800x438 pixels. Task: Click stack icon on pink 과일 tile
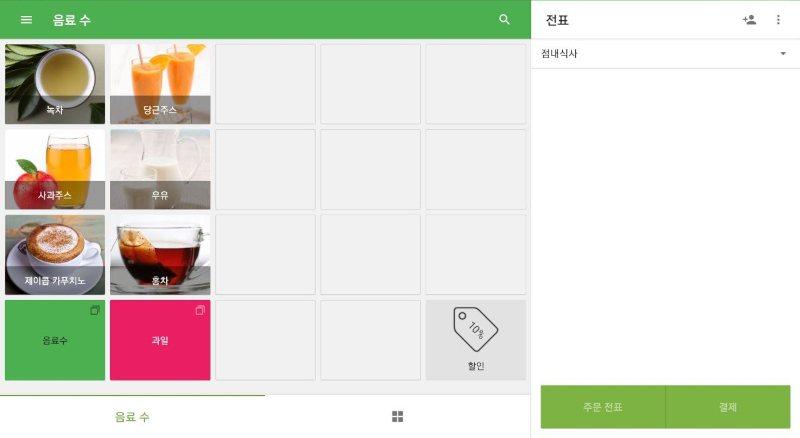pos(200,310)
